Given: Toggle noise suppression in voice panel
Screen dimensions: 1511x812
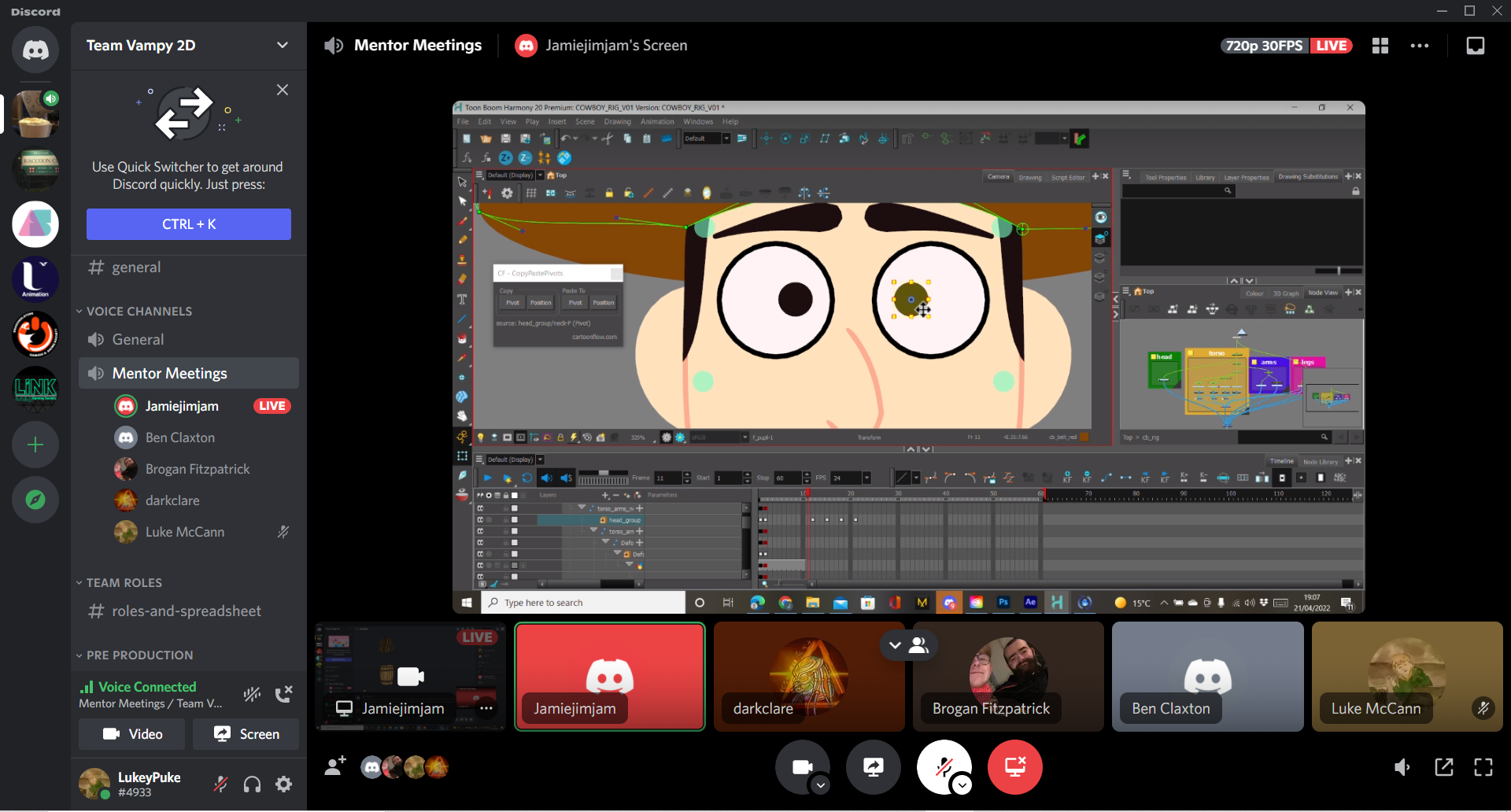Looking at the screenshot, I should tap(252, 694).
